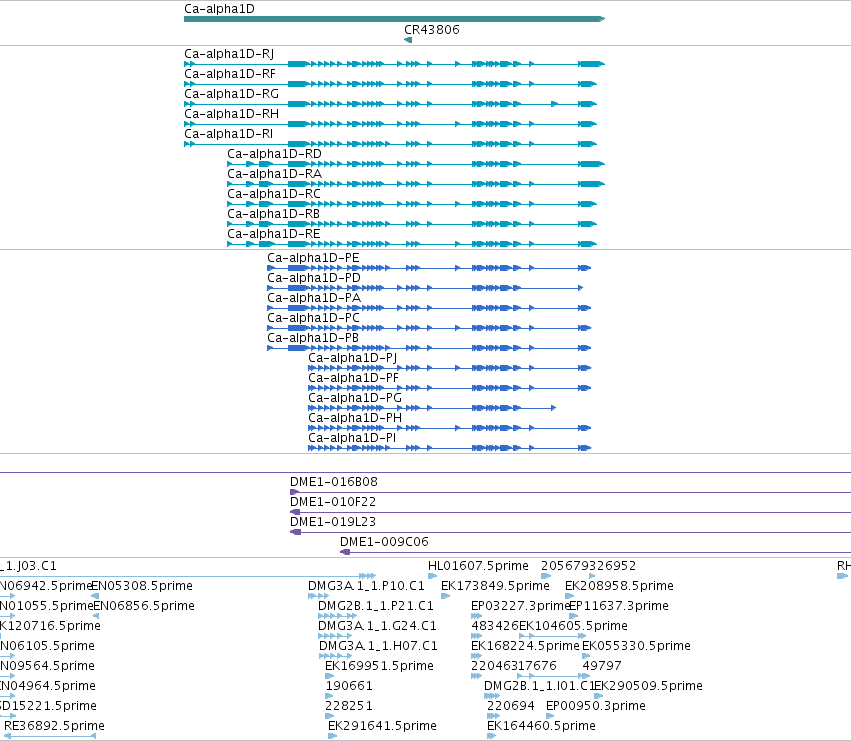Select EST EK173849.5prime label
Viewport: 851px width, 741px height.
coord(495,586)
